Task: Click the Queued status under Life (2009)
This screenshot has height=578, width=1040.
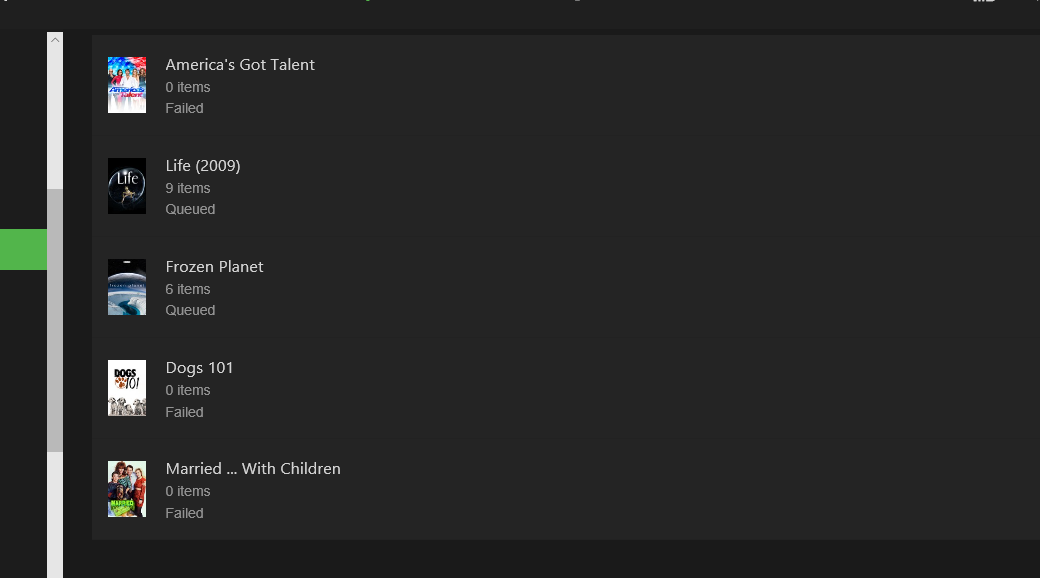Action: point(190,209)
